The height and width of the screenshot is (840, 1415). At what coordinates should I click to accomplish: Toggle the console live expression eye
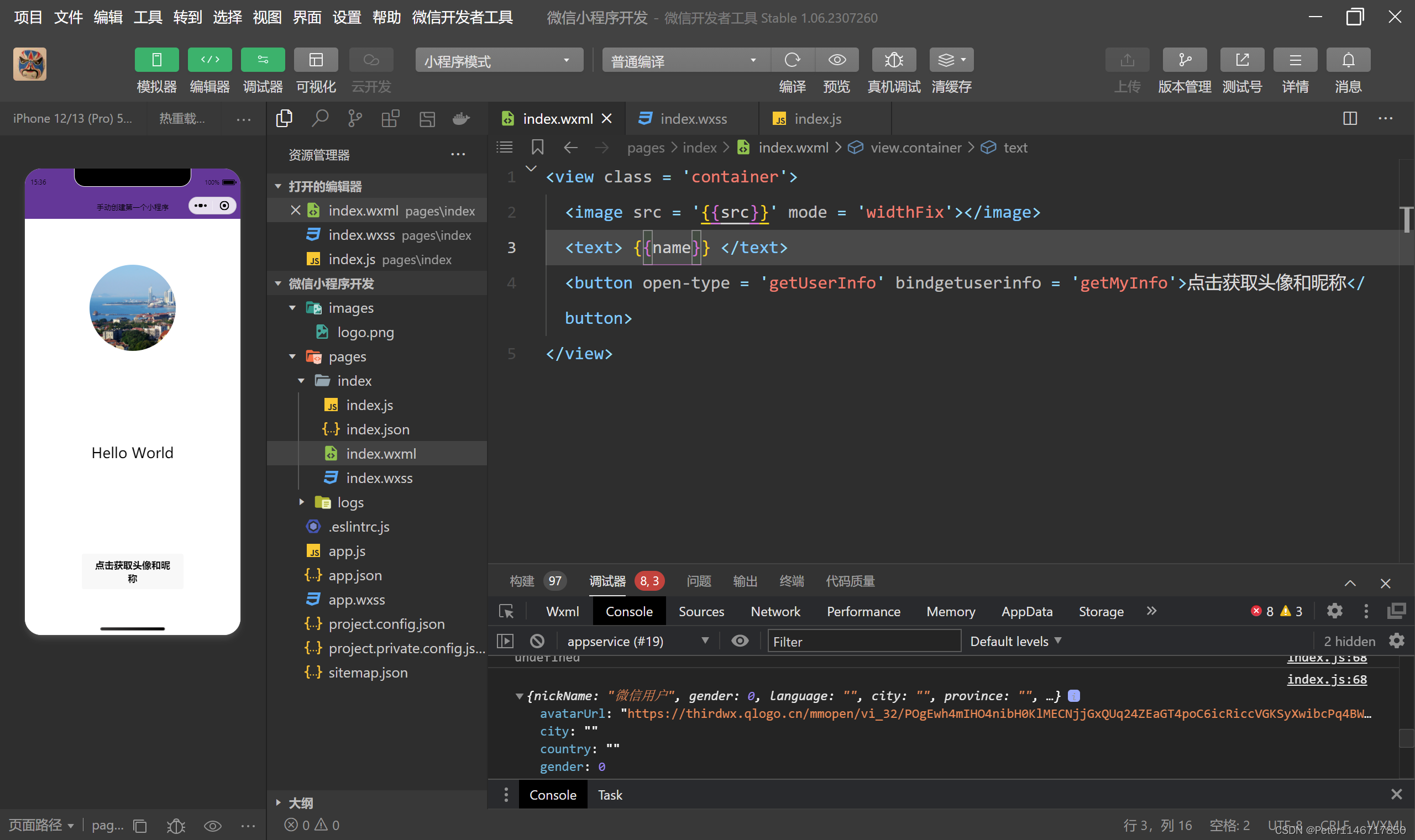click(740, 641)
